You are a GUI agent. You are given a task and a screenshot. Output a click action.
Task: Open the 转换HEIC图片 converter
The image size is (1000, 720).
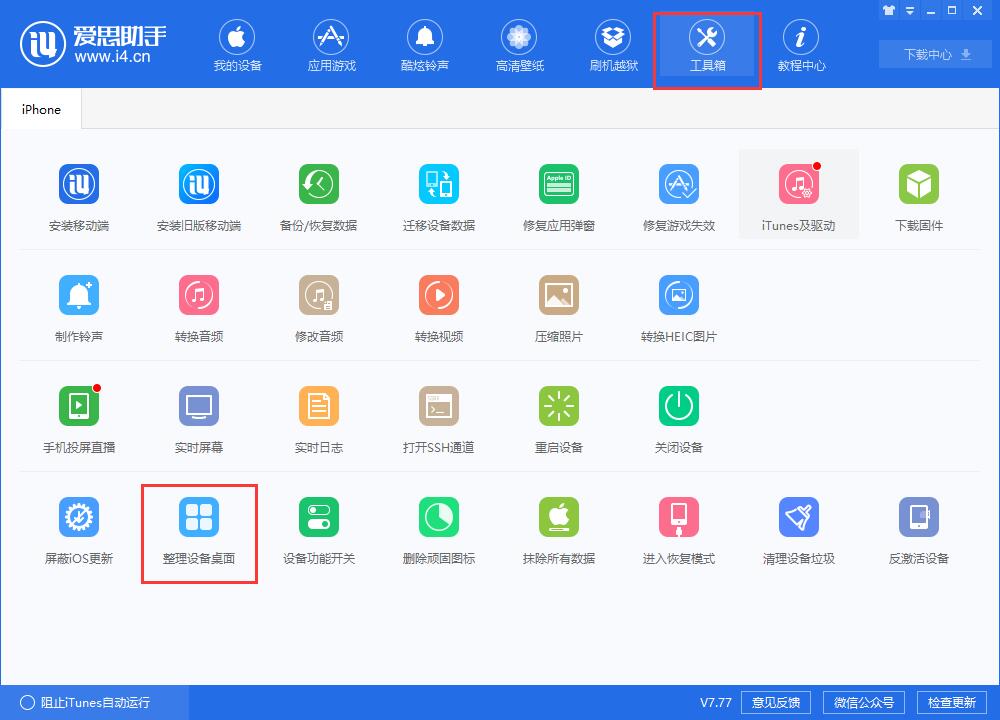click(x=679, y=305)
